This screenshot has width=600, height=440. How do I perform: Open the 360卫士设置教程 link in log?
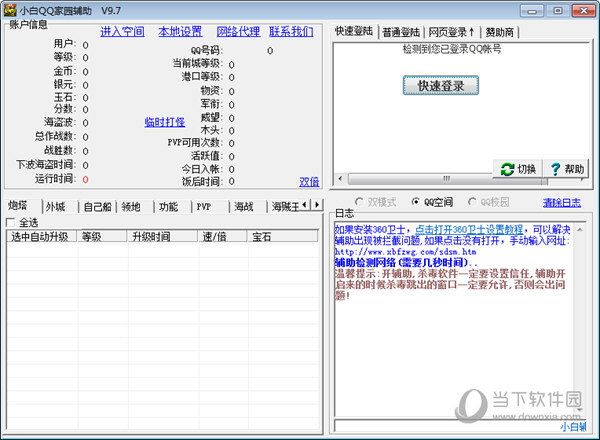469,230
